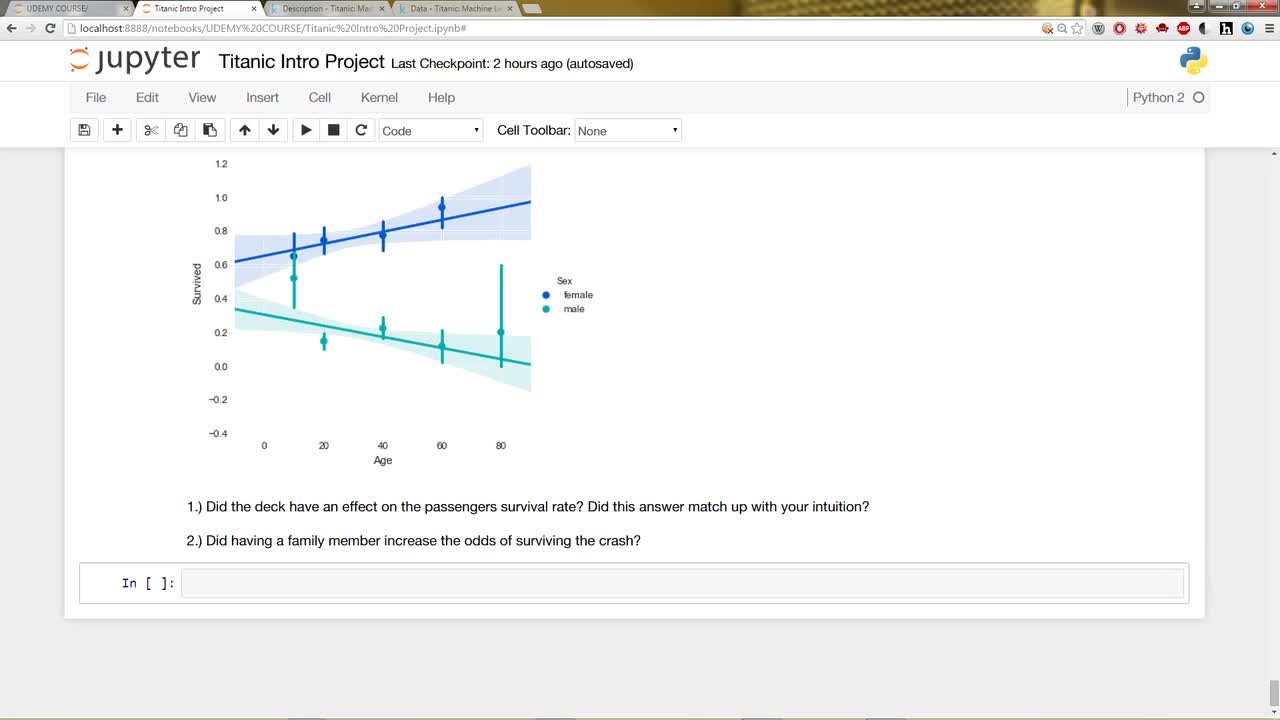Cut selected cell using scissors icon
Image resolution: width=1280 pixels, height=720 pixels.
[151, 130]
